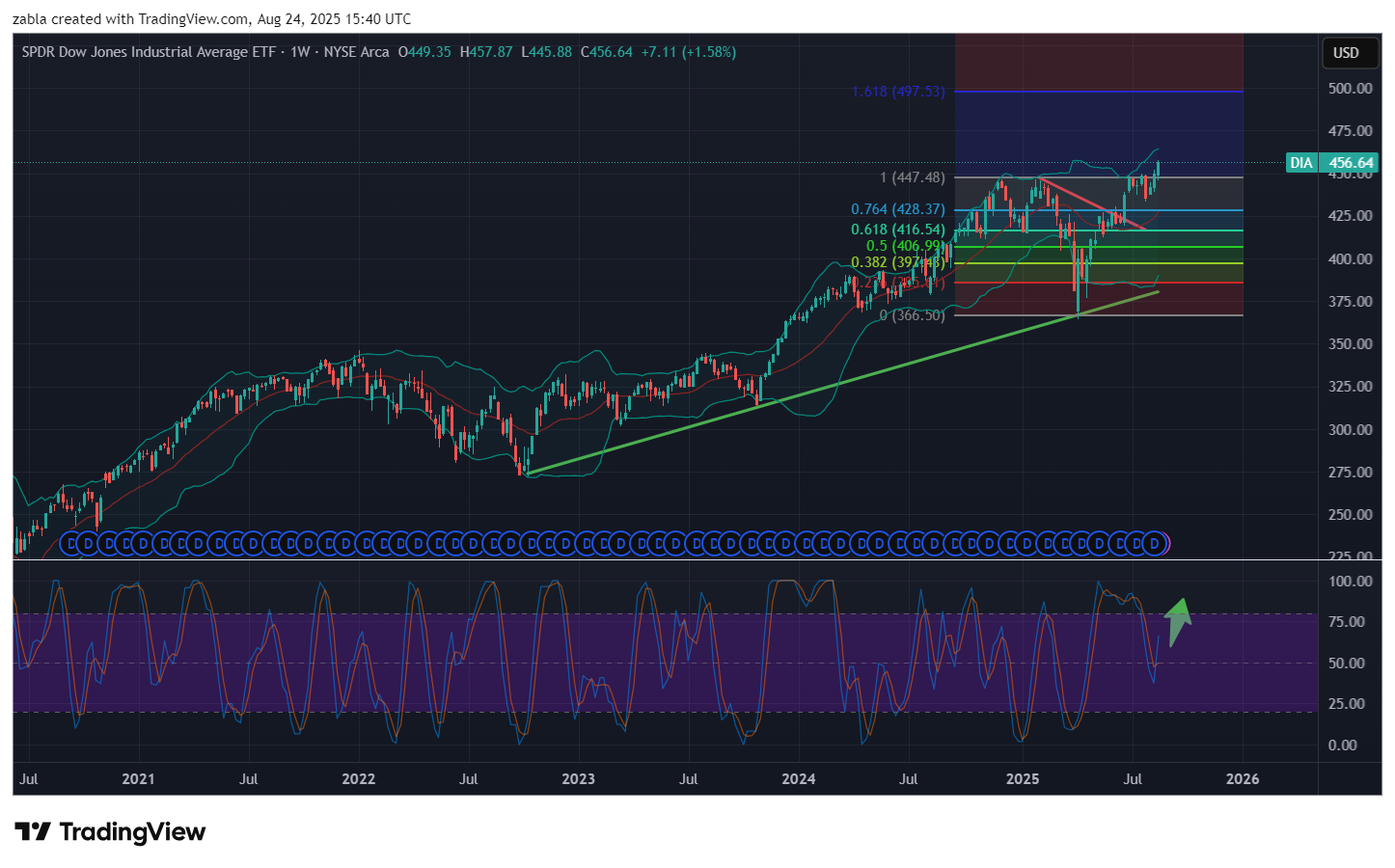The image size is (1395, 868).
Task: Click the 456.64 current price label
Action: point(1351,163)
